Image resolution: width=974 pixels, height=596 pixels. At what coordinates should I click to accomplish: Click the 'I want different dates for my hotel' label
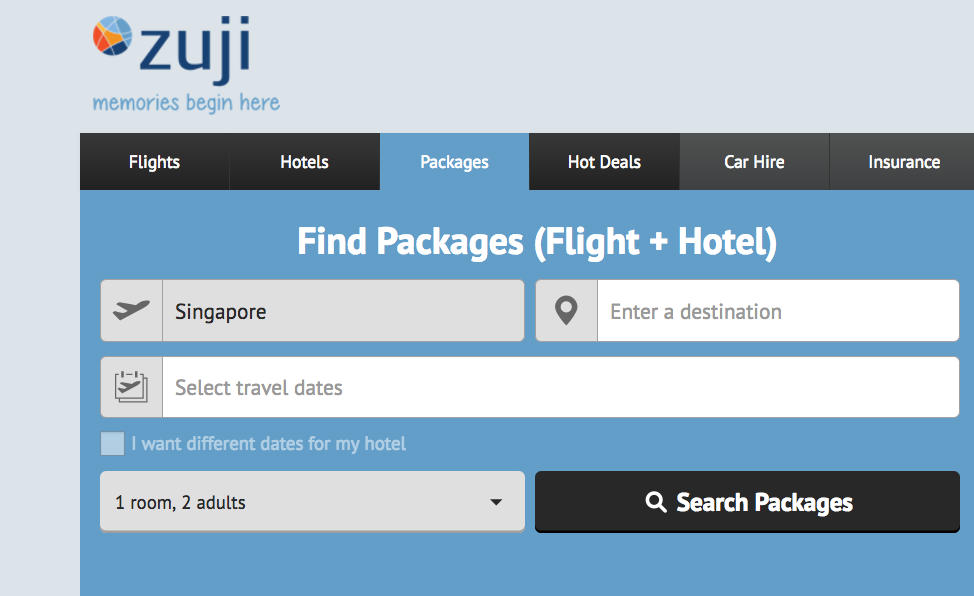click(x=268, y=444)
